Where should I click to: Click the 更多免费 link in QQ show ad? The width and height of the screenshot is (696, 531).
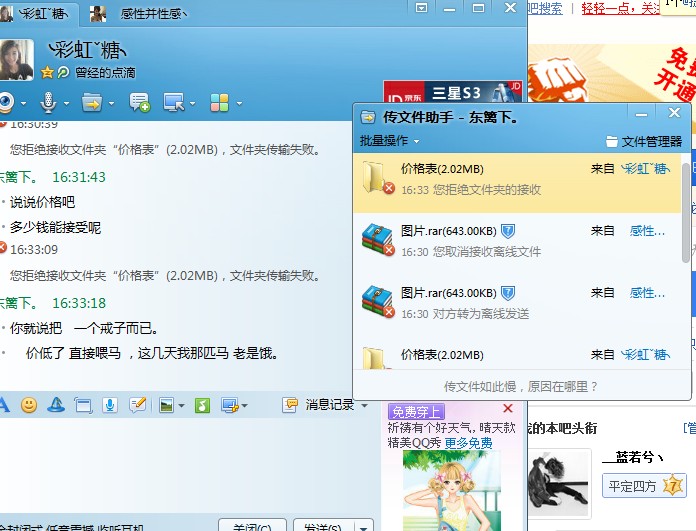(x=468, y=442)
